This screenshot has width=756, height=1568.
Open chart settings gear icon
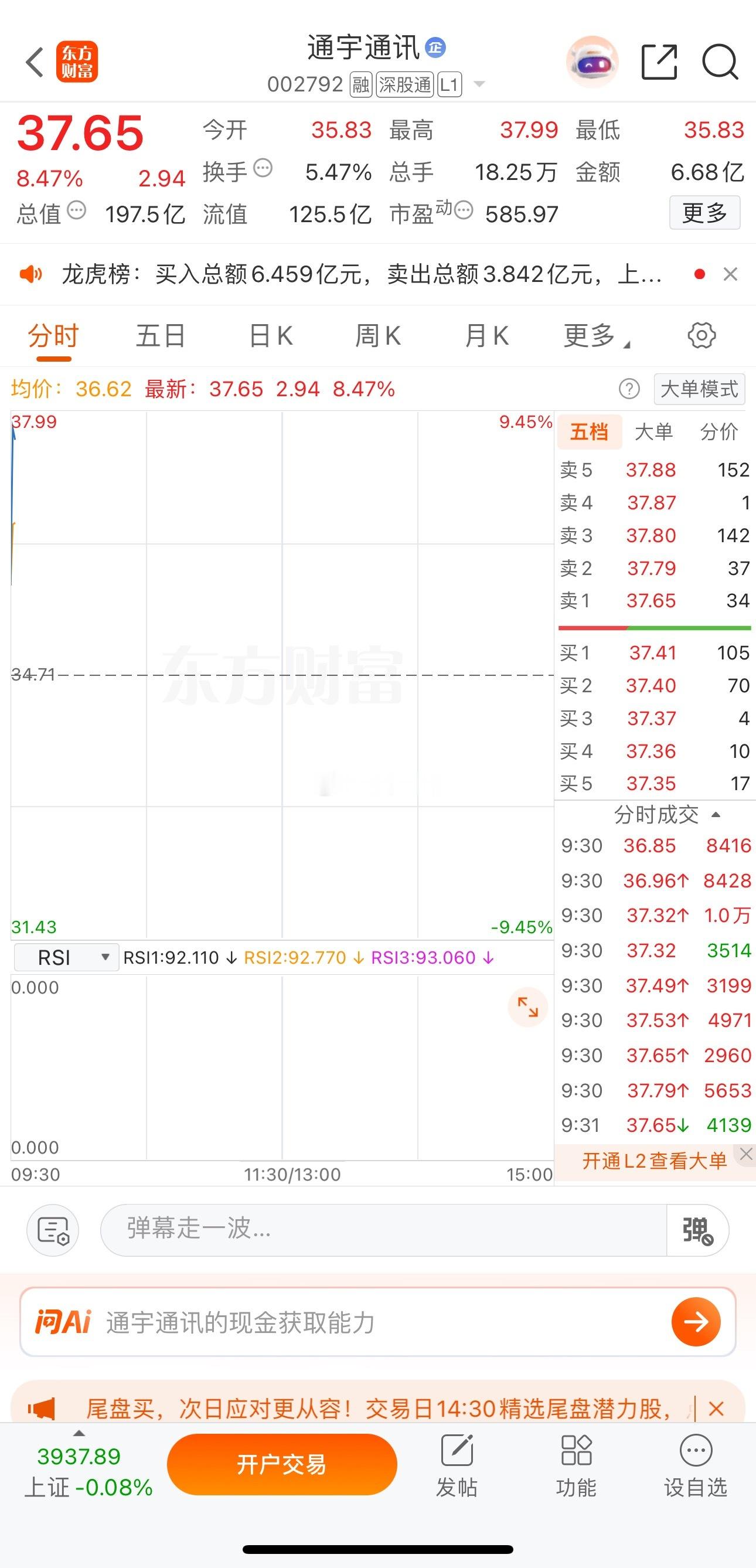tap(701, 335)
